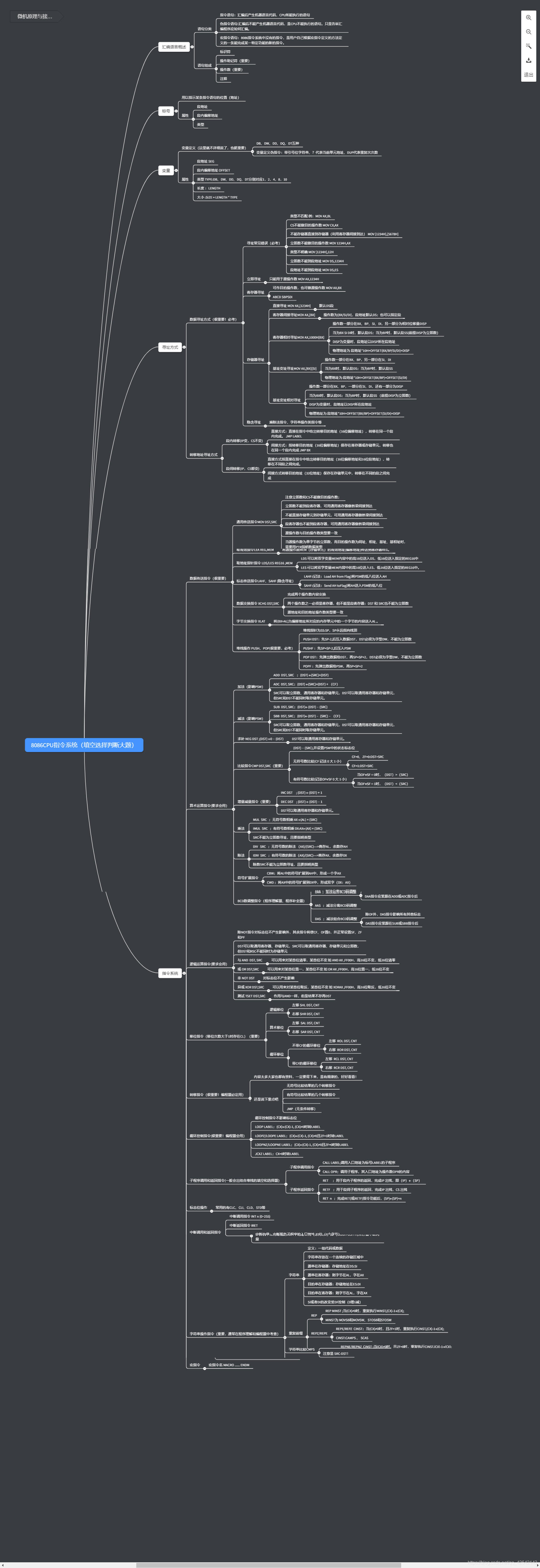Click the 退出 exit button
This screenshot has height=1568, width=540.
click(528, 75)
